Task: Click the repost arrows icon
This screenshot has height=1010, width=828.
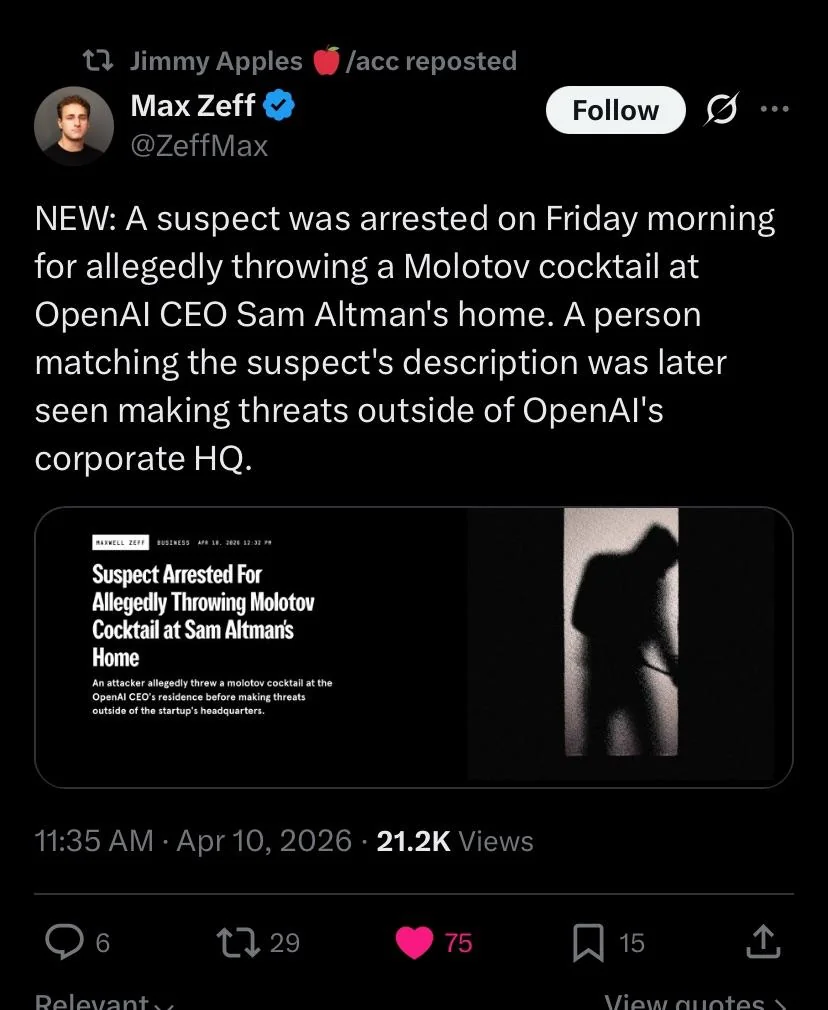Action: click(240, 941)
